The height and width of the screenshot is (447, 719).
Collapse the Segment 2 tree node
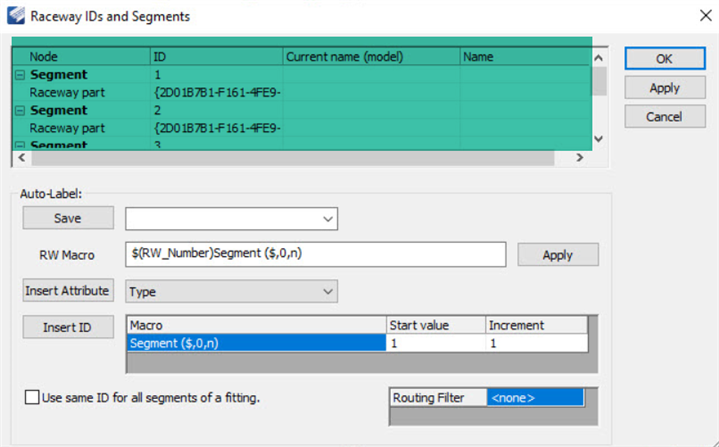[x=20, y=110]
